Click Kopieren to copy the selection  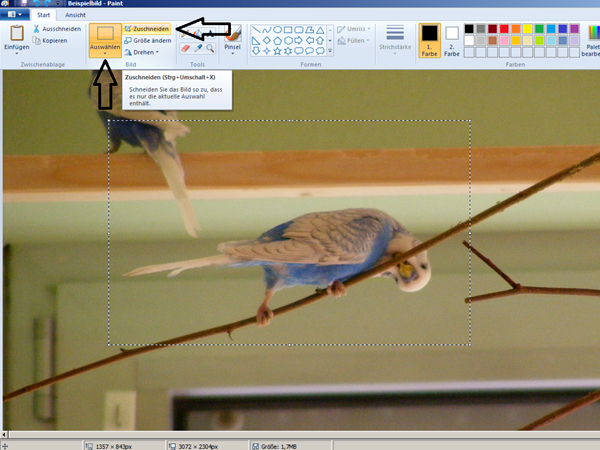pos(50,40)
